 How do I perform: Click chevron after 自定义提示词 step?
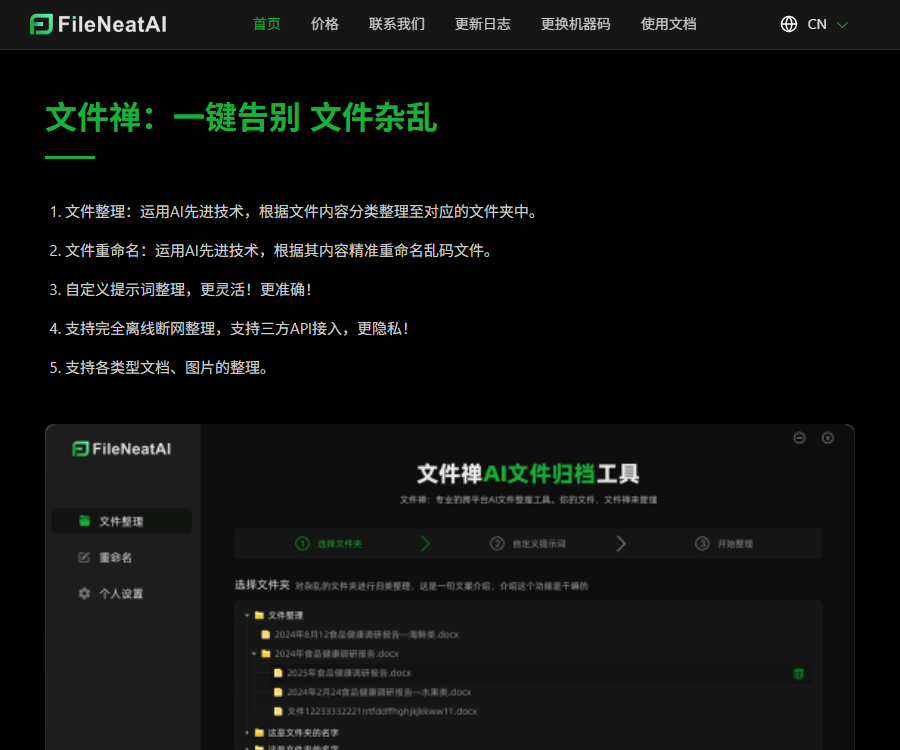point(621,543)
